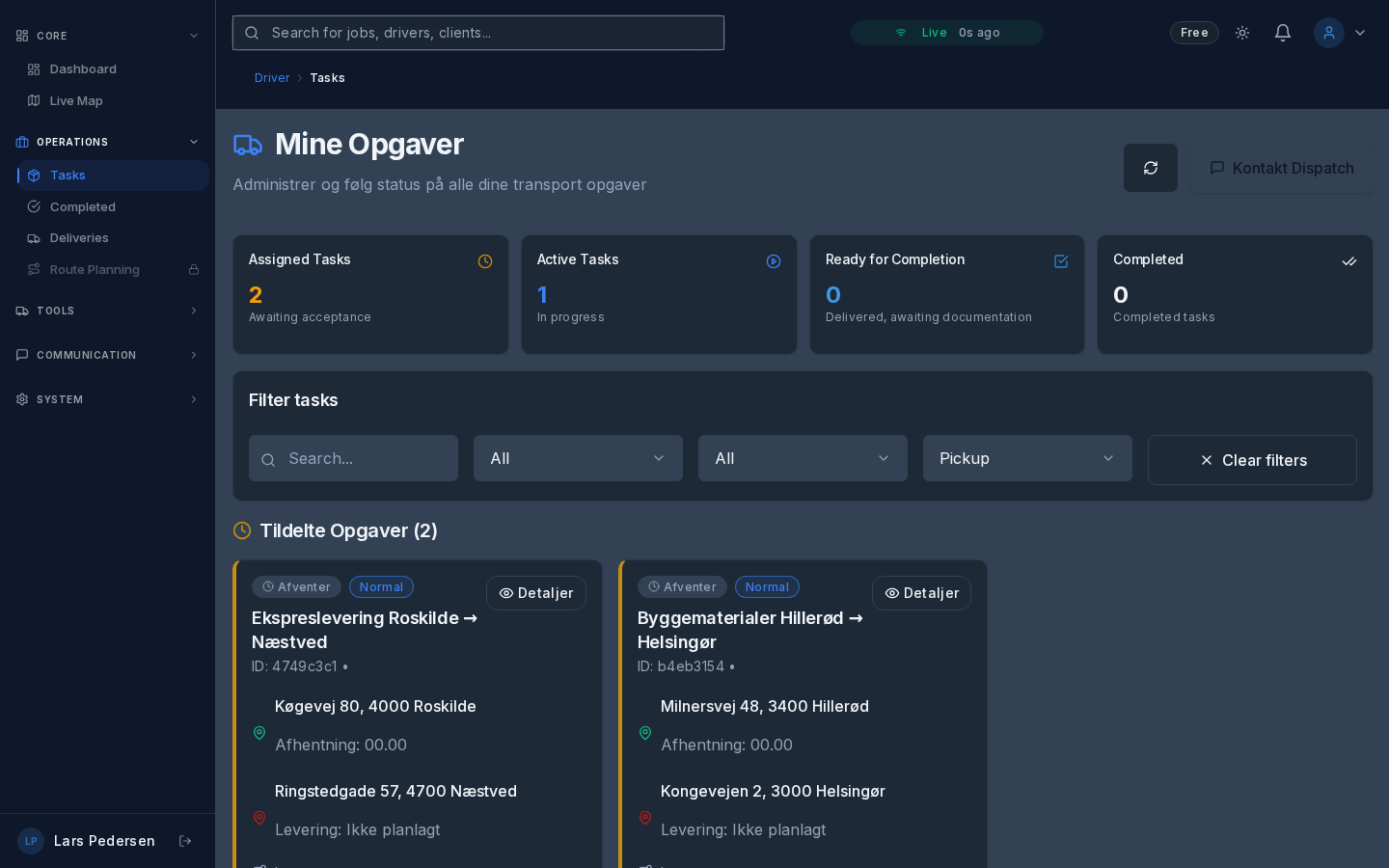Click the clock icon on Assigned Tasks card
This screenshot has height=868, width=1389.
coord(485,261)
